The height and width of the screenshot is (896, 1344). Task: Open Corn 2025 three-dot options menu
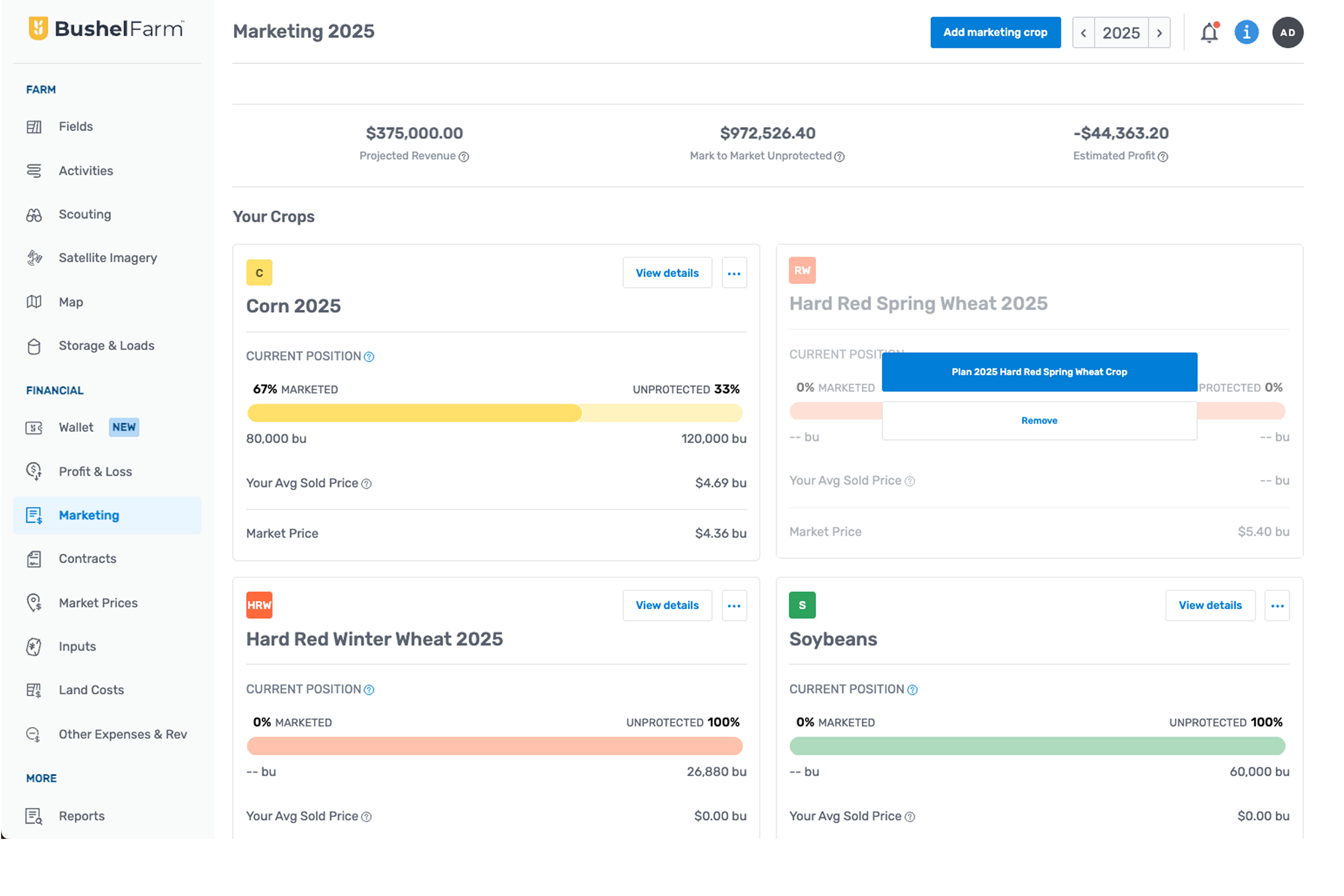coord(734,273)
